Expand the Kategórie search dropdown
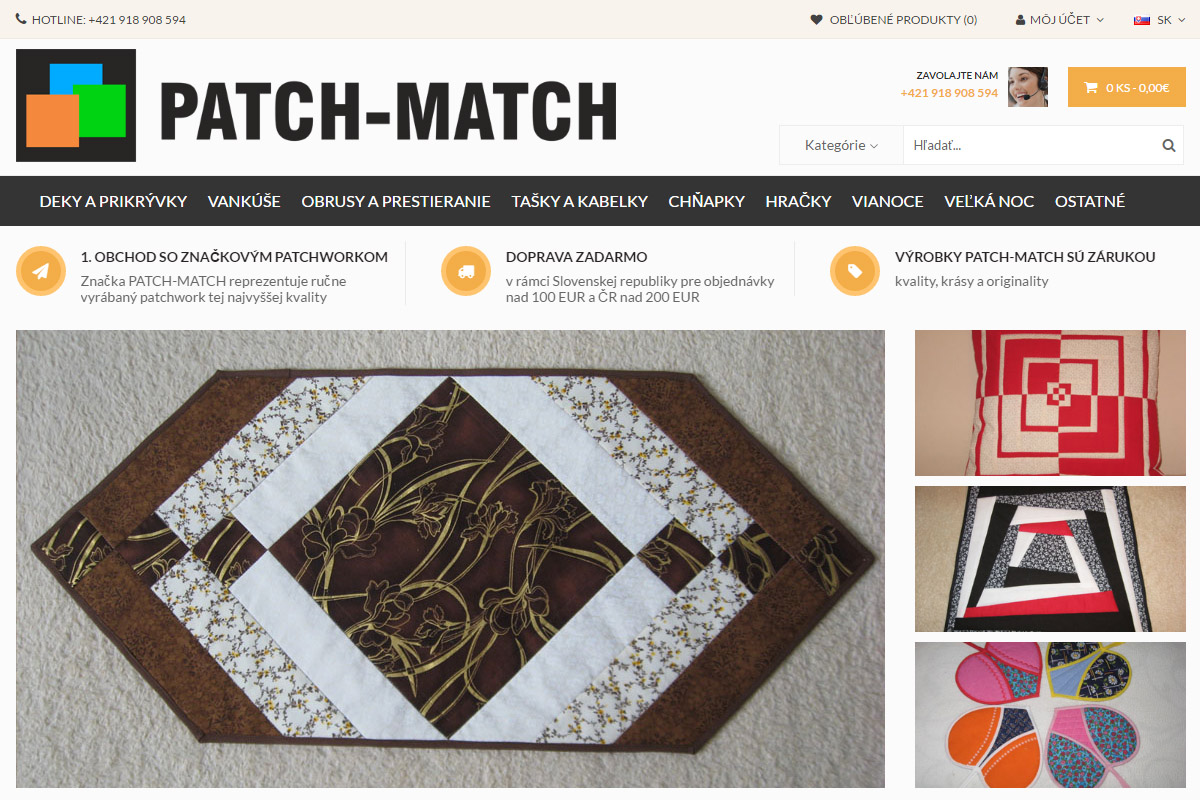Viewport: 1200px width, 800px height. [x=841, y=145]
